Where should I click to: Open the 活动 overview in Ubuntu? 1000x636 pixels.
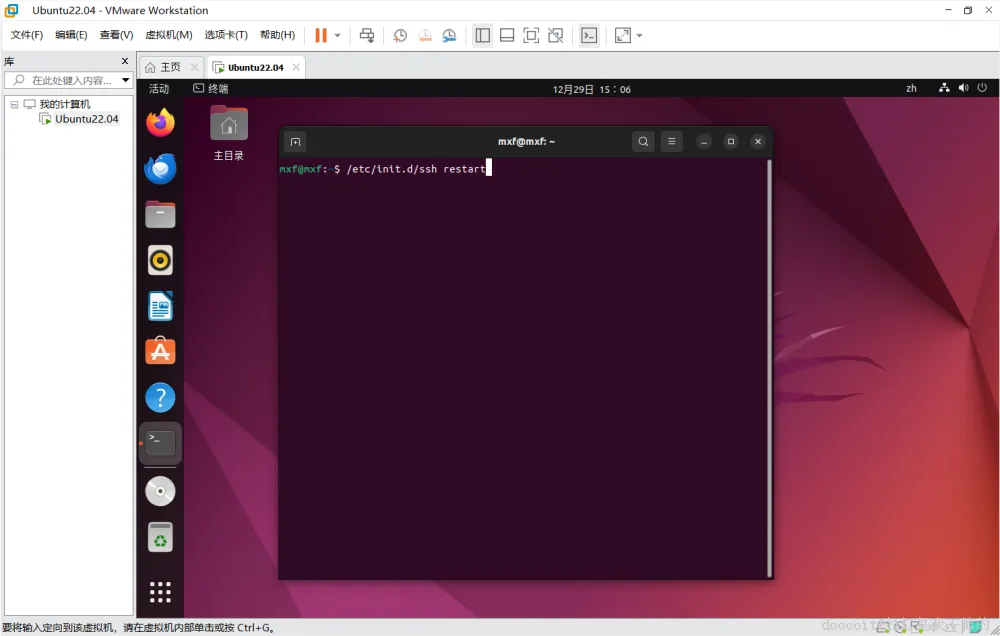click(159, 89)
